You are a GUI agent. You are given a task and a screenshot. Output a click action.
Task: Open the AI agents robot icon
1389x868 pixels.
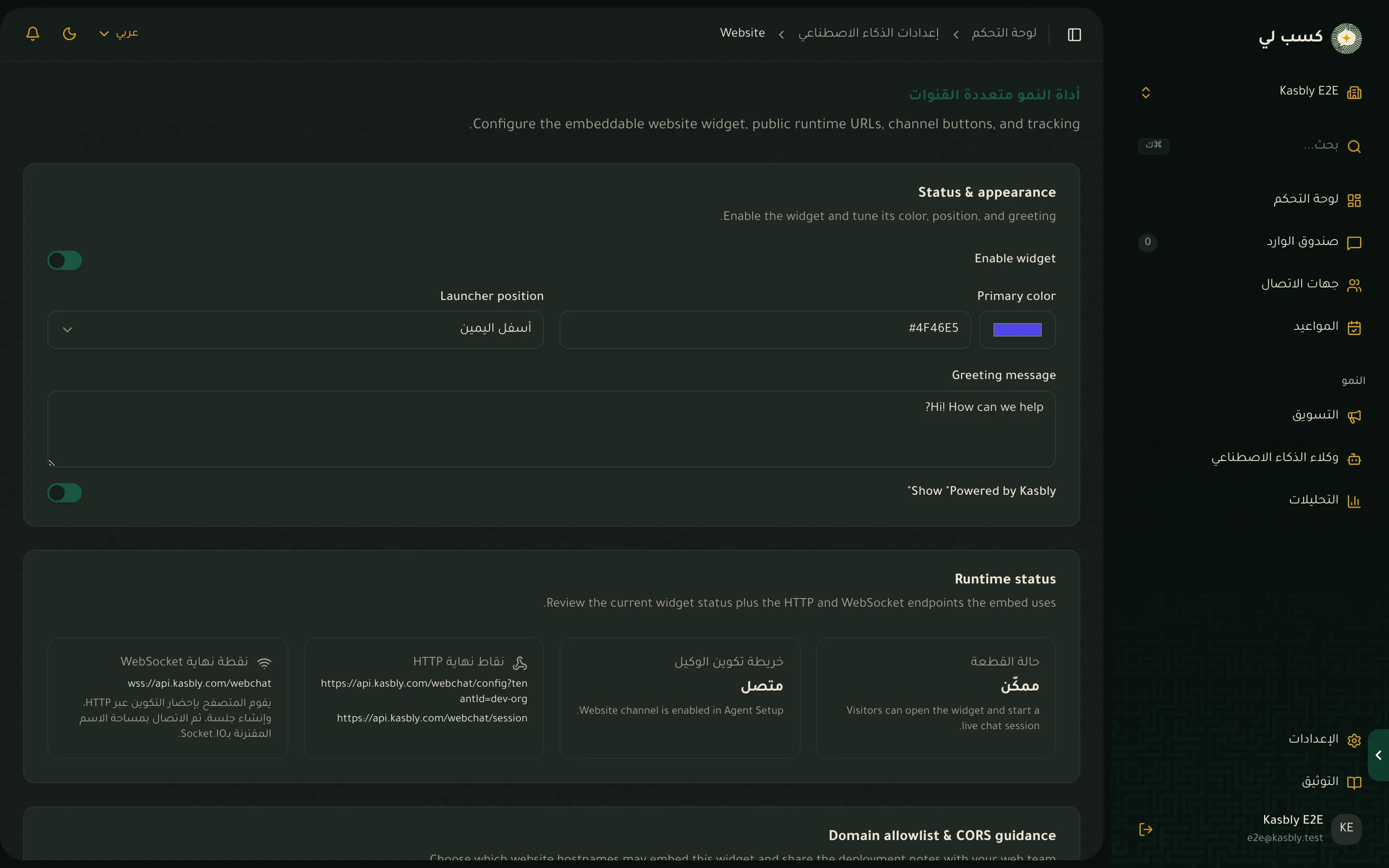point(1354,458)
